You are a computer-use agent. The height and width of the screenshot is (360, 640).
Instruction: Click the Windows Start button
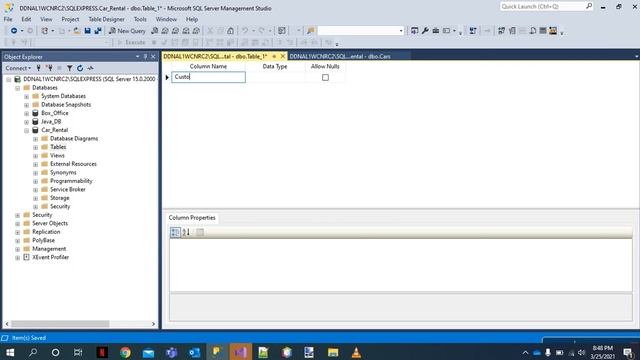10,352
